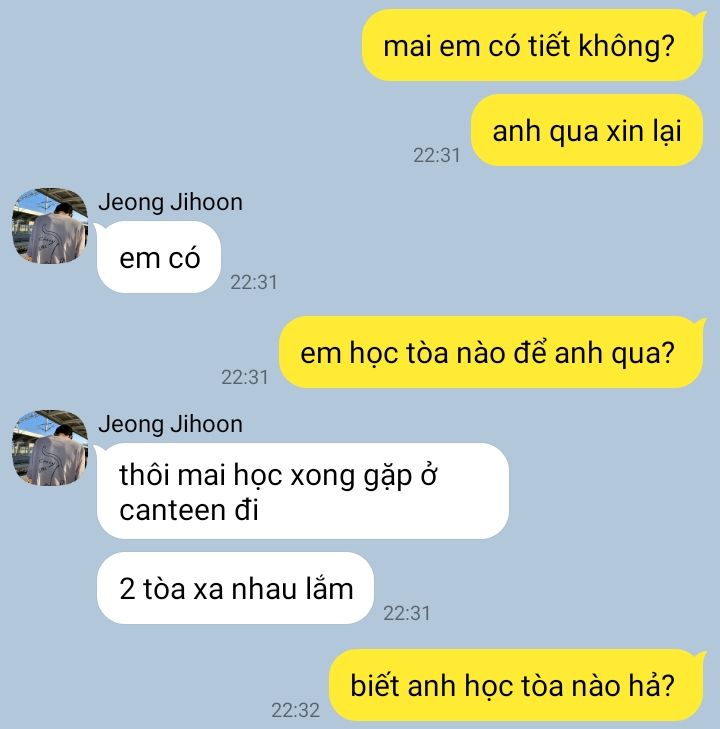Click the 22:31 timestamp beside "em có"
This screenshot has width=720, height=729.
254,282
